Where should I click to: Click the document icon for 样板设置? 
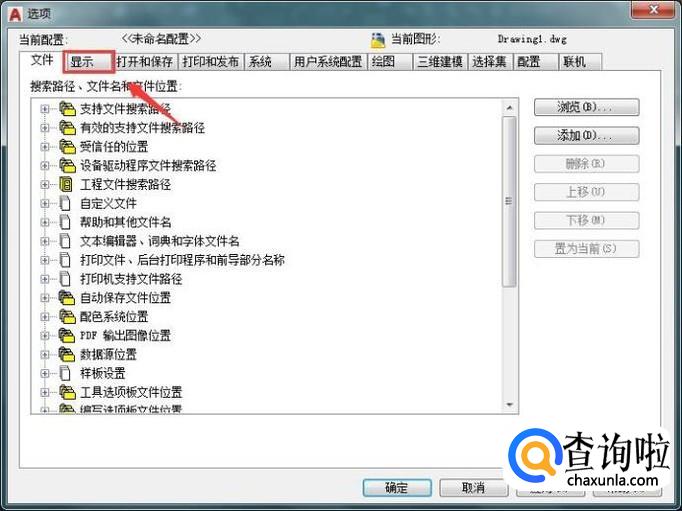coord(65,373)
